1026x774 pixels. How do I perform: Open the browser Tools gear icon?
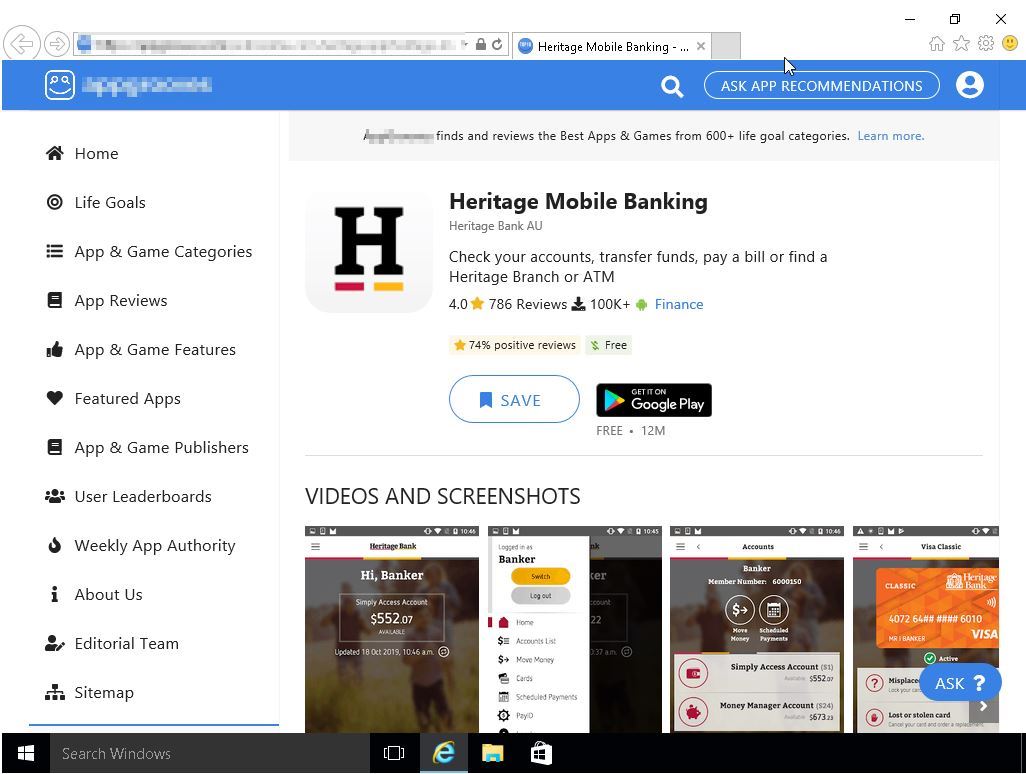coord(985,44)
